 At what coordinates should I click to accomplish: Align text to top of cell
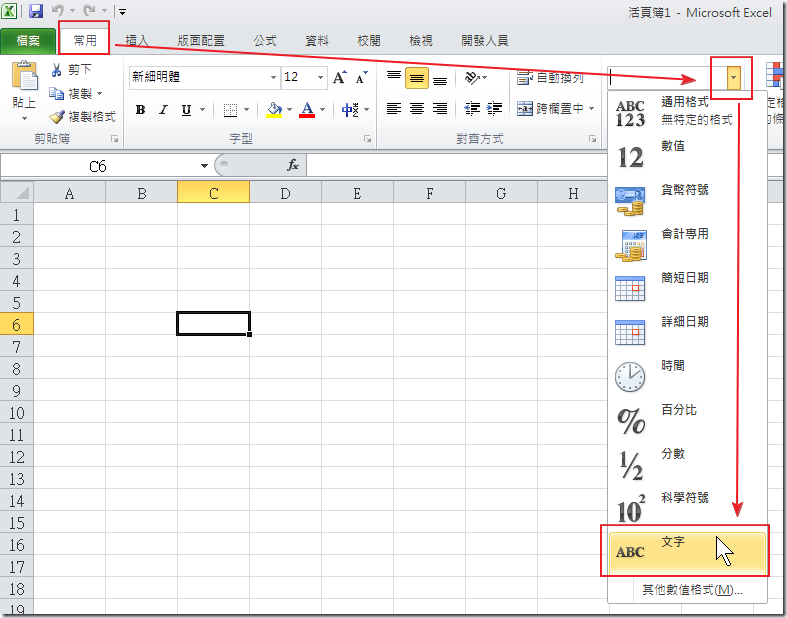coord(394,77)
